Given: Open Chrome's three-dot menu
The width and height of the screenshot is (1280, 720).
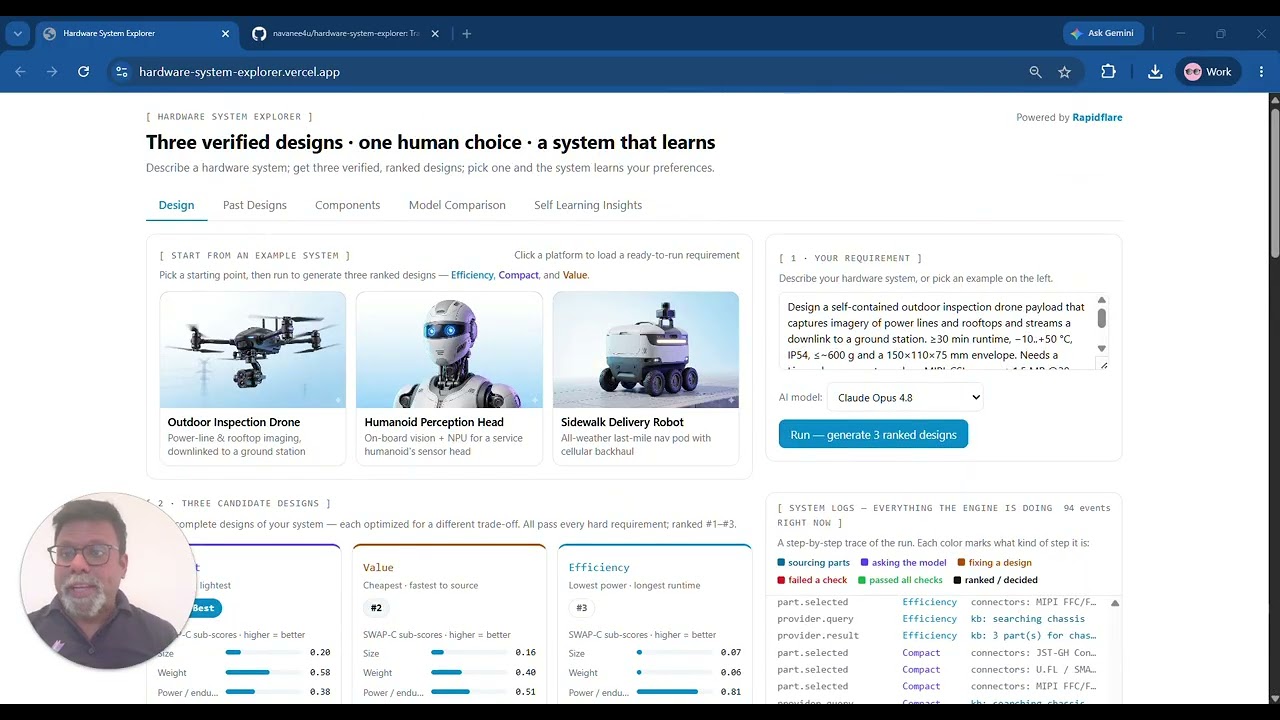Looking at the screenshot, I should coord(1261,72).
